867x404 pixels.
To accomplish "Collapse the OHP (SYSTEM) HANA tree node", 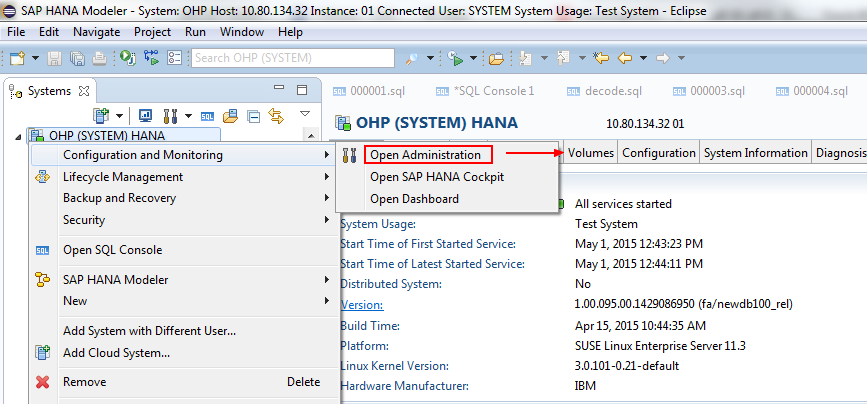I will pyautogui.click(x=19, y=136).
